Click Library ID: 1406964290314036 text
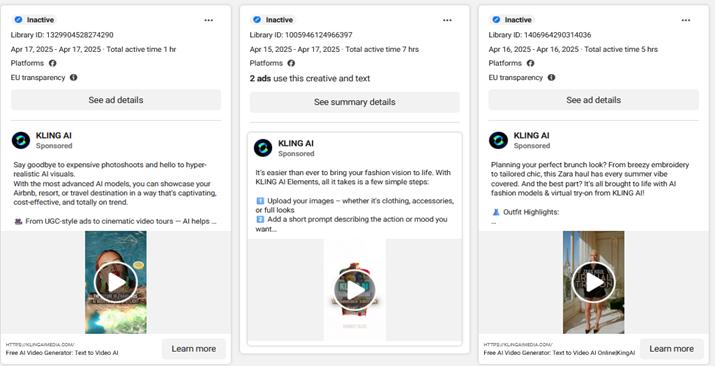The image size is (715, 366). (540, 35)
